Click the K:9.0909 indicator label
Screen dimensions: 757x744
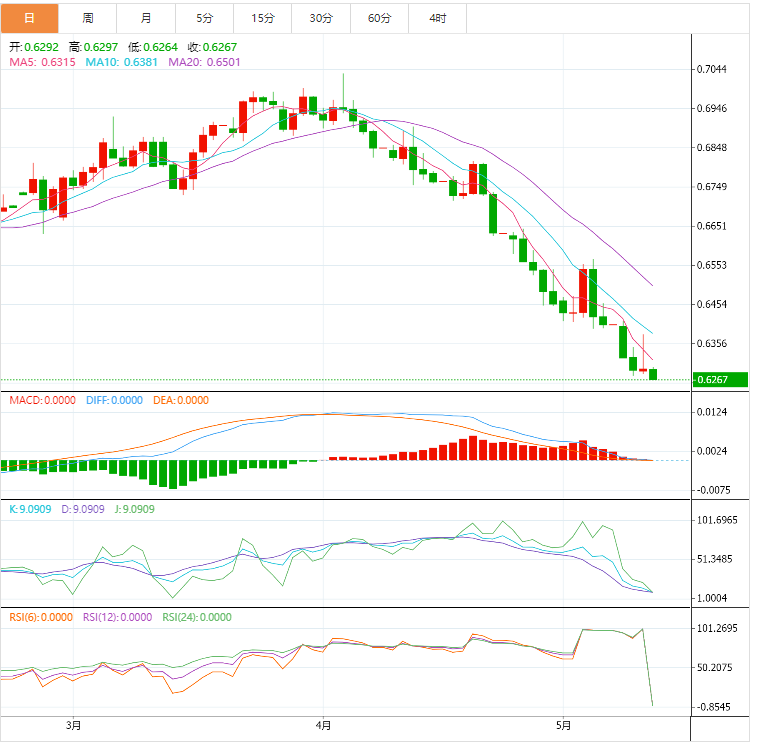pyautogui.click(x=30, y=509)
